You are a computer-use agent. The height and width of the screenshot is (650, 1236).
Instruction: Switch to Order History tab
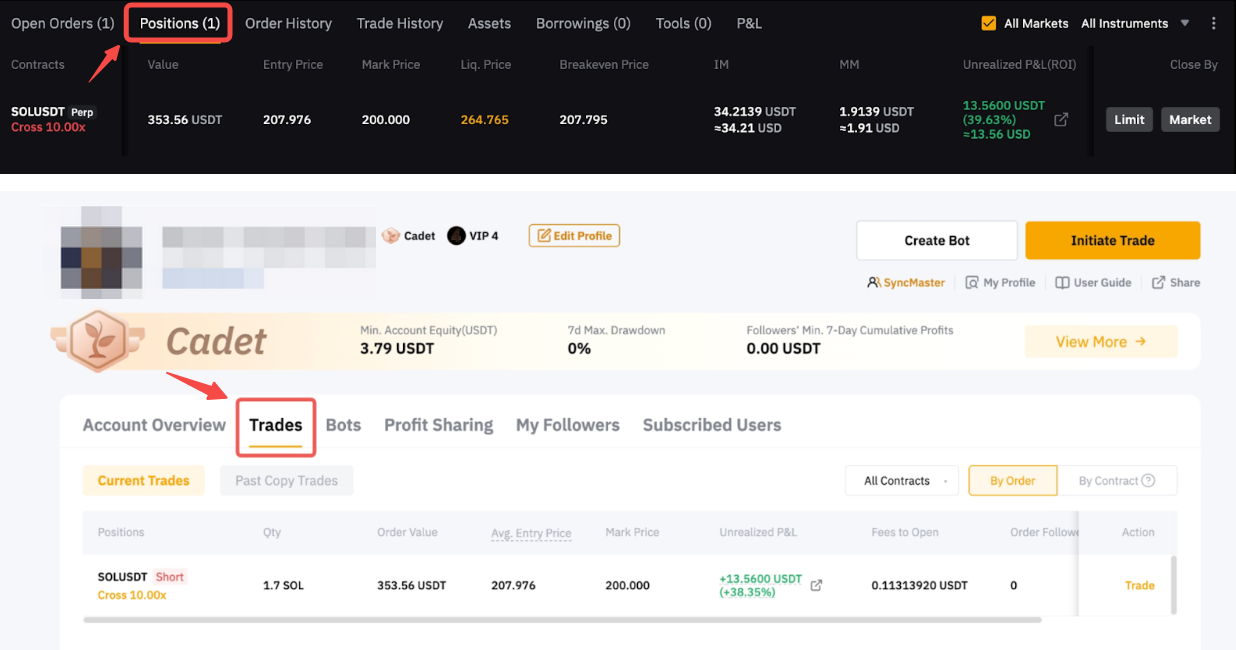pyautogui.click(x=288, y=23)
